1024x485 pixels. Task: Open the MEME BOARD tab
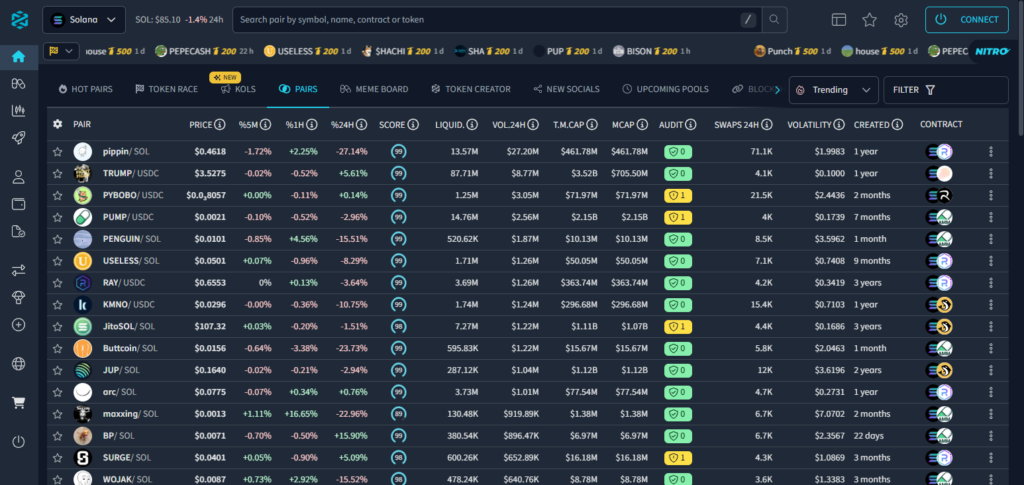374,89
